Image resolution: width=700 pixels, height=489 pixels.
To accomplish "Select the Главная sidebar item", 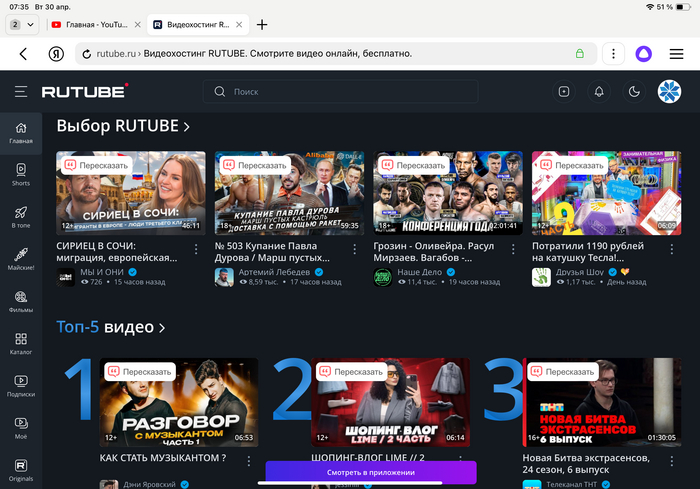I will point(21,132).
